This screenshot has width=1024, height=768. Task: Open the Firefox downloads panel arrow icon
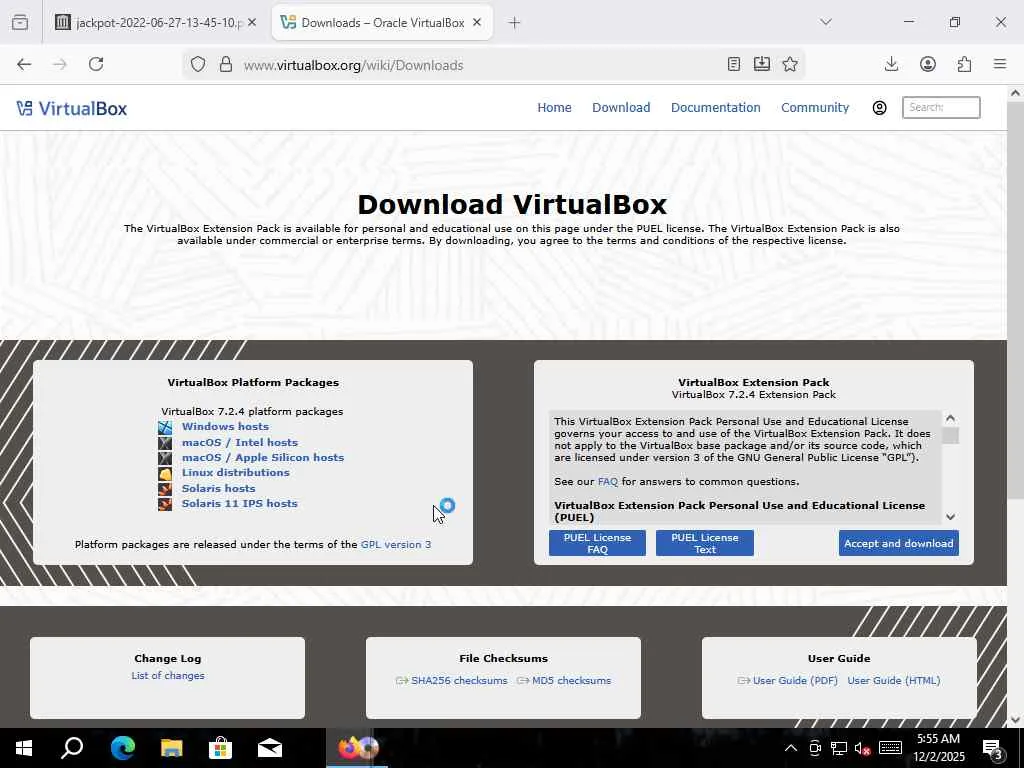click(891, 64)
